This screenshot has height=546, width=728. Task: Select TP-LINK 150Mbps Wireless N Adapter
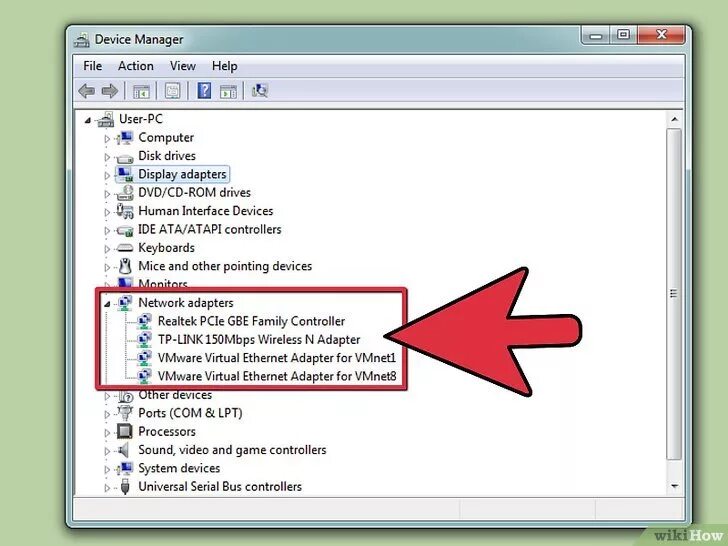coord(259,339)
